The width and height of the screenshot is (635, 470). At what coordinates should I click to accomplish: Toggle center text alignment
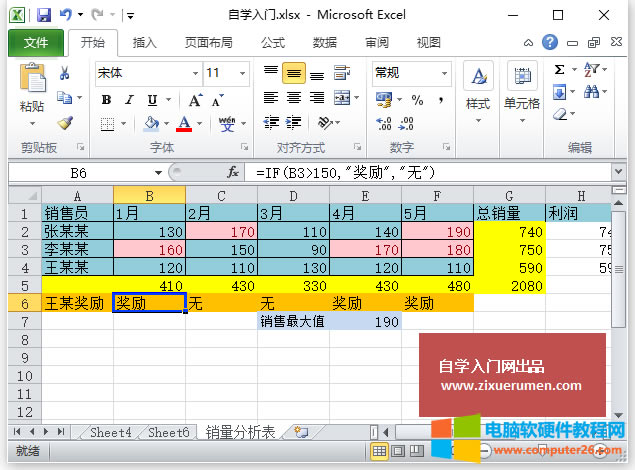click(293, 98)
